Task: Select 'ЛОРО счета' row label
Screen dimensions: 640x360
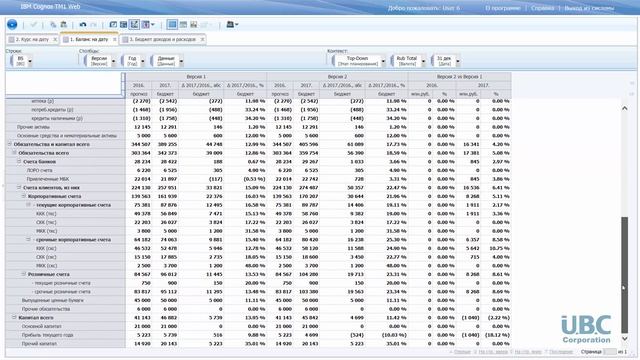Action: (40, 170)
